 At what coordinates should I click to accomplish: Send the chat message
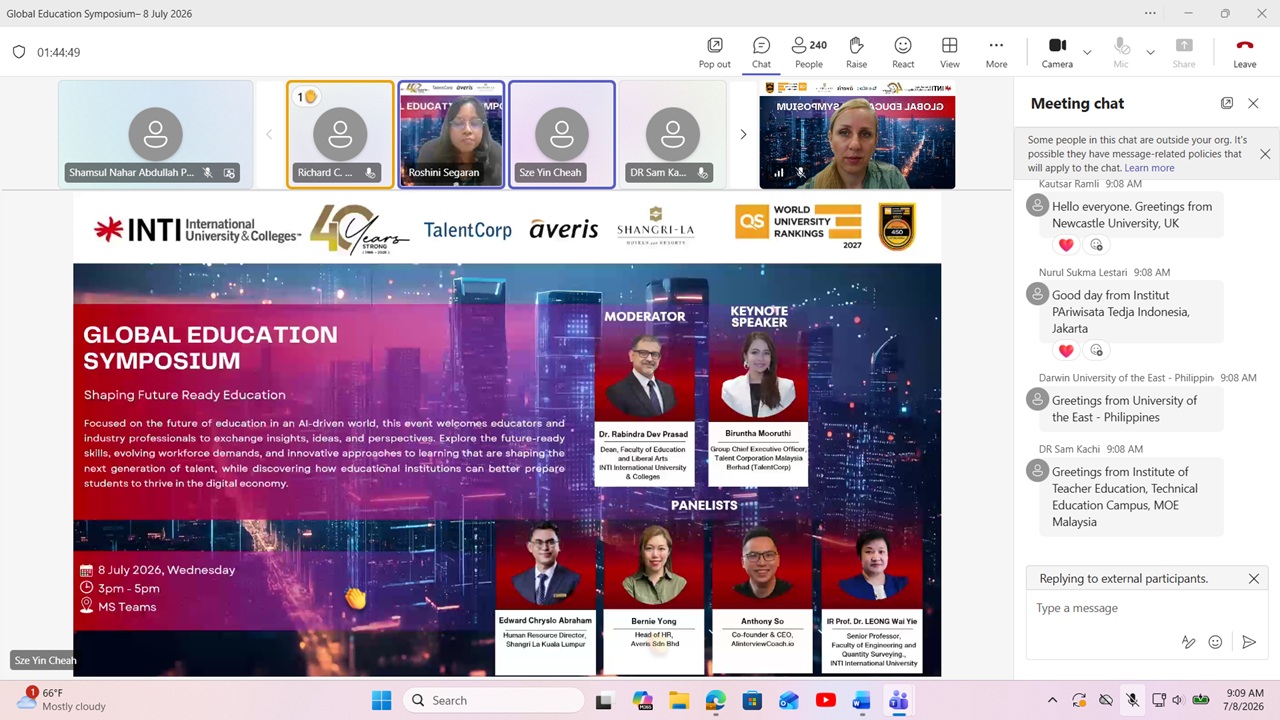point(1248,642)
